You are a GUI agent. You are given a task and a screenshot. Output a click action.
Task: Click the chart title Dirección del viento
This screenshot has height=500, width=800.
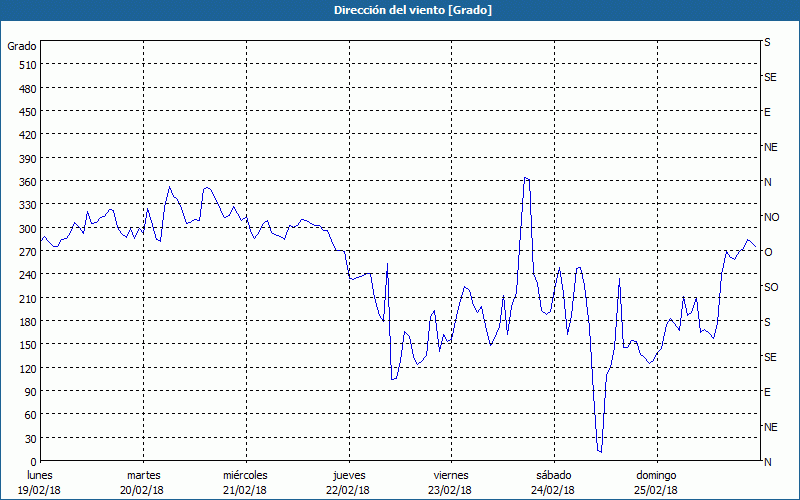[x=399, y=10]
